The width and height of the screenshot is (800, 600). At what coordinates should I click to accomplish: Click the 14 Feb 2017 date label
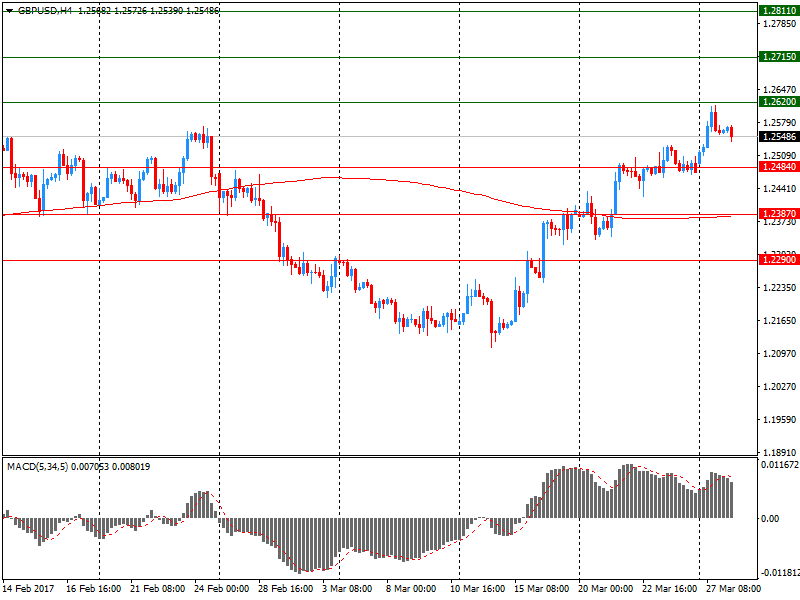28,589
